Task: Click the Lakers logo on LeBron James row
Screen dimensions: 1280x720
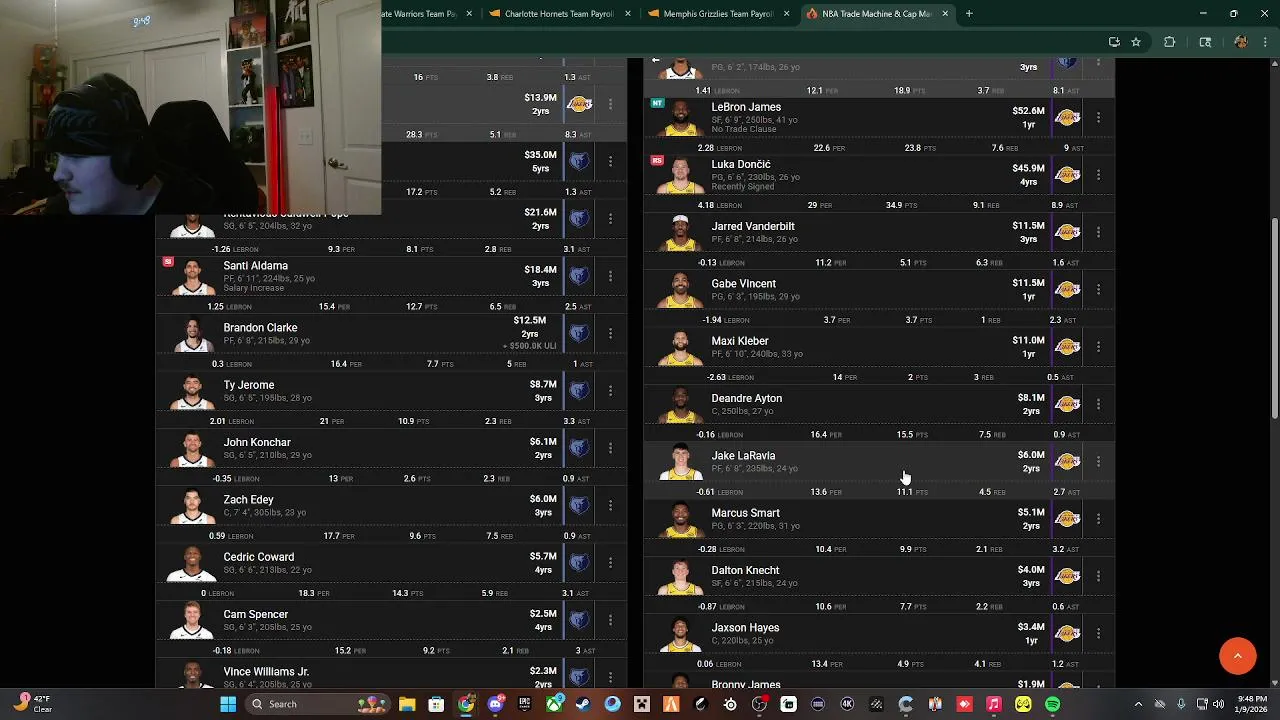Action: pyautogui.click(x=1068, y=118)
